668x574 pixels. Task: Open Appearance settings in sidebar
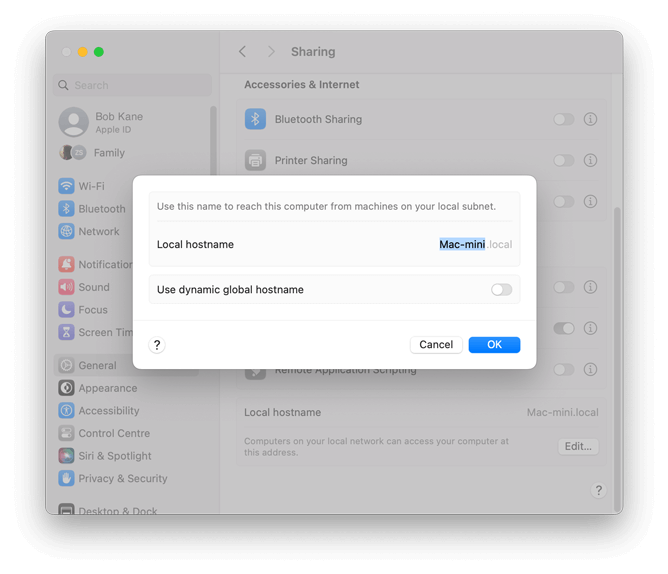click(x=98, y=388)
